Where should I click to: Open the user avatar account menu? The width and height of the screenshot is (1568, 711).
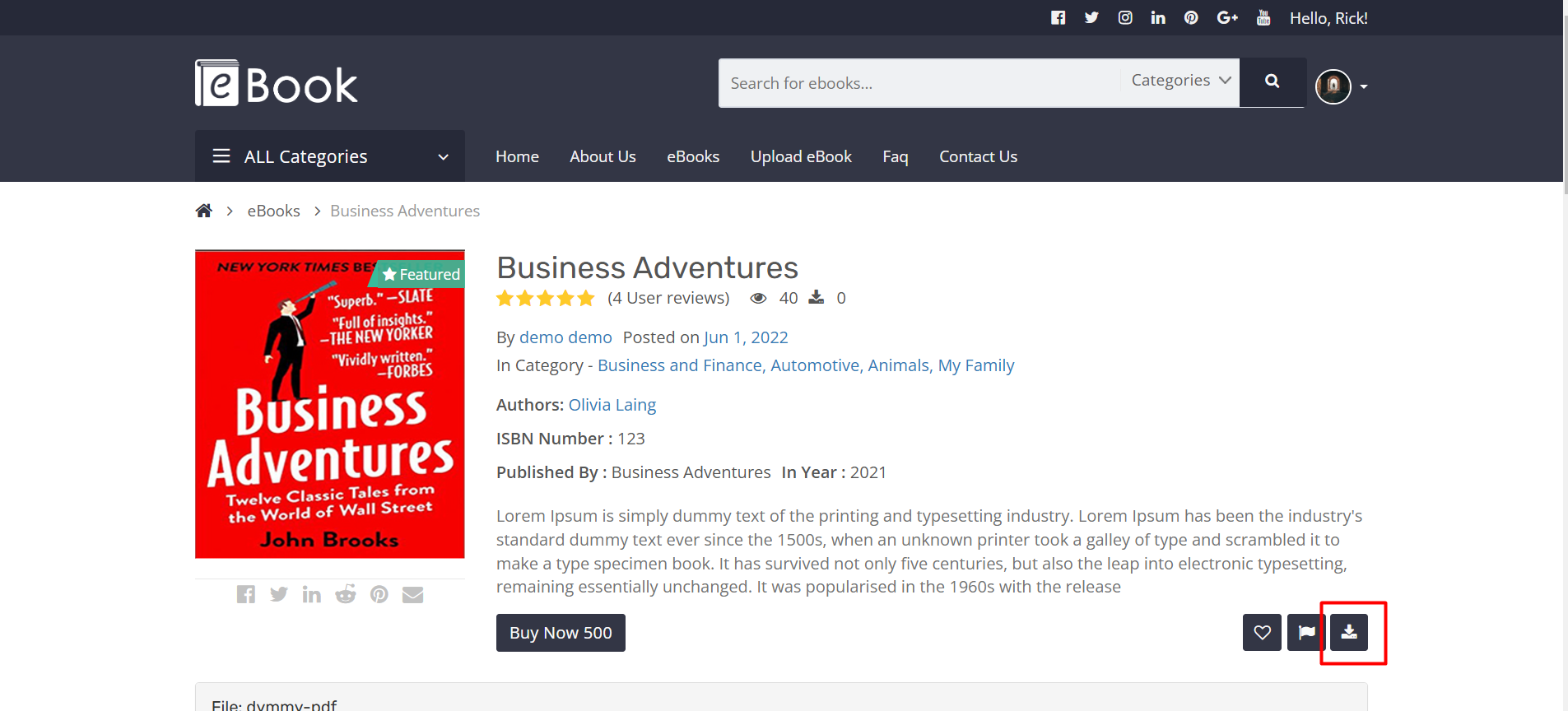[1341, 86]
